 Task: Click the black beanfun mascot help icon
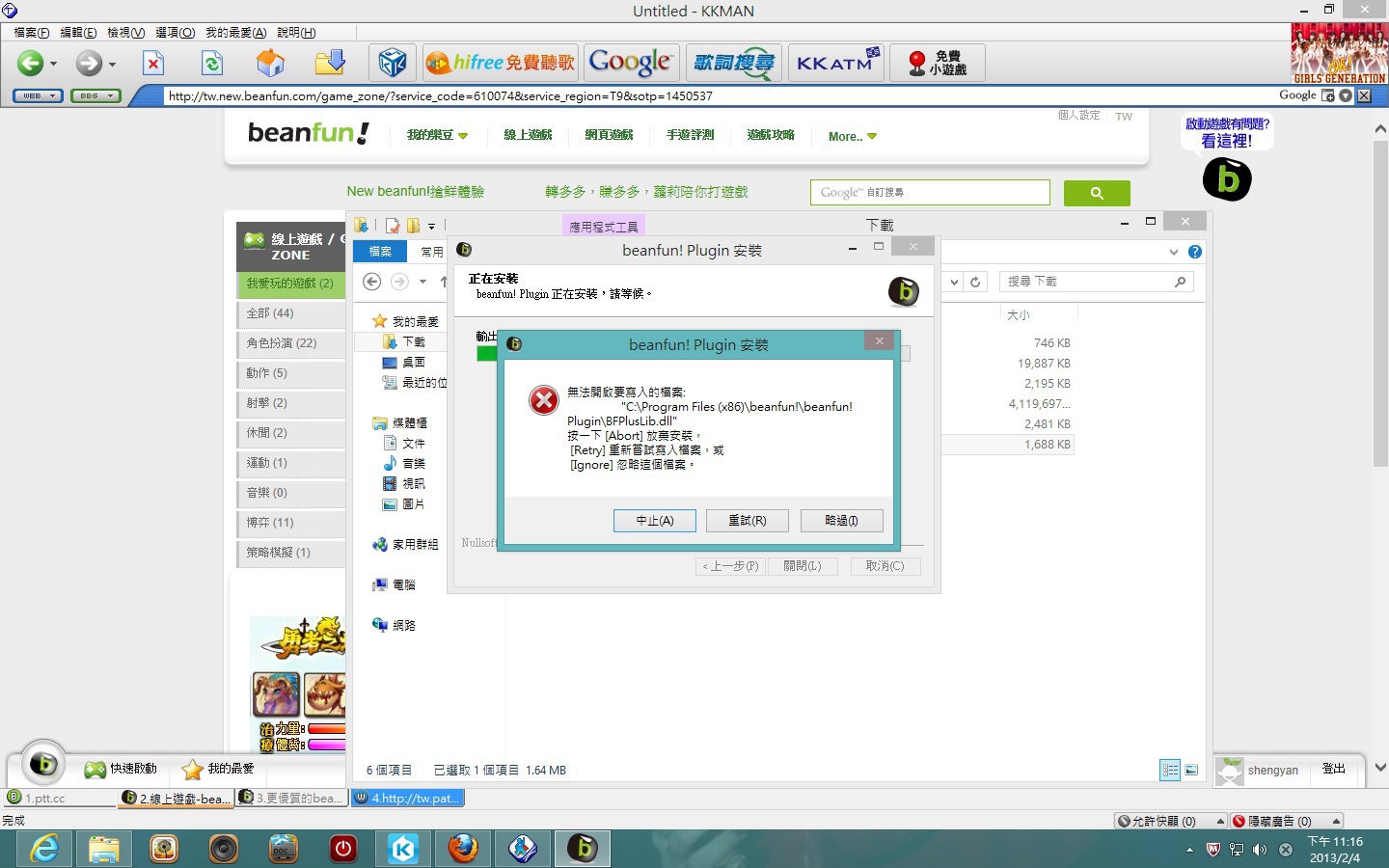[1227, 179]
